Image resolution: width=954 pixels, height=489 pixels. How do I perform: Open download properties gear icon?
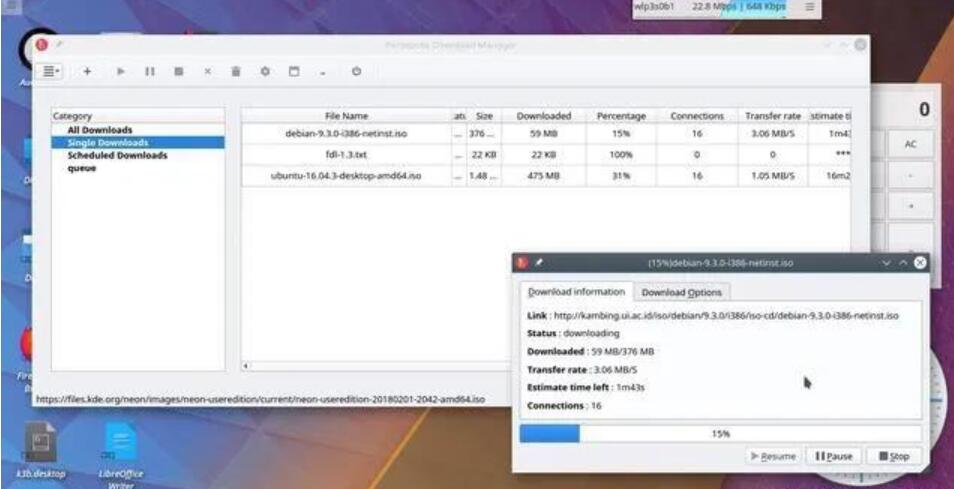point(265,71)
